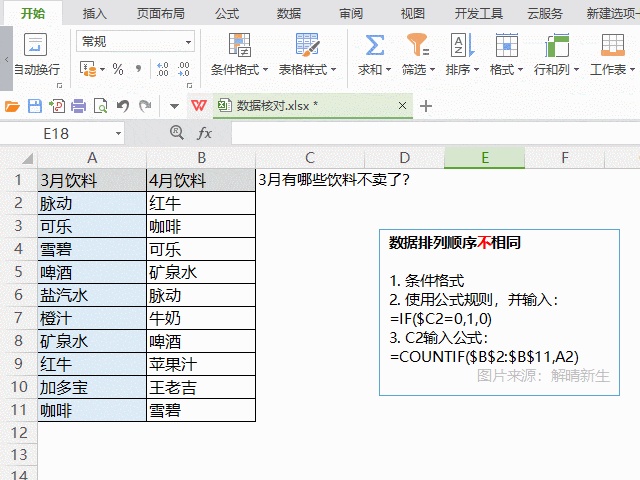Click the 自动换行 wrap text icon
640x480 pixels.
pyautogui.click(x=36, y=44)
